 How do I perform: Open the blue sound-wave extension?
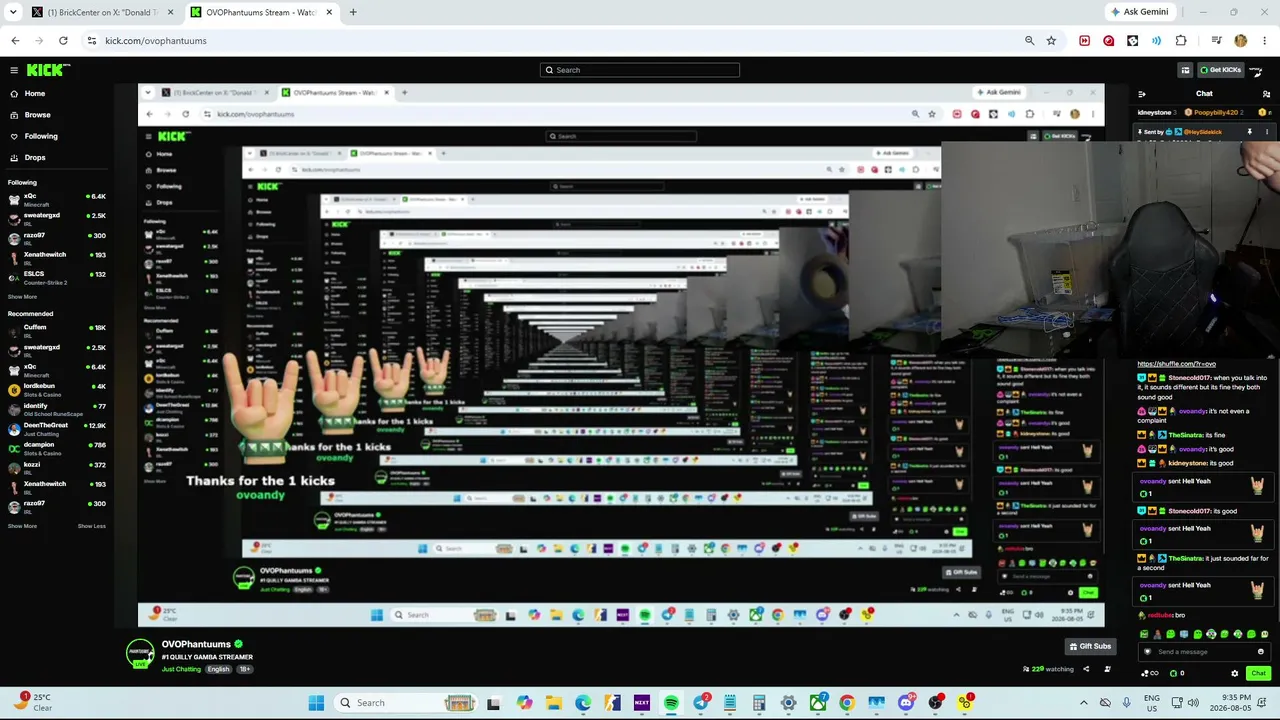tap(1156, 41)
